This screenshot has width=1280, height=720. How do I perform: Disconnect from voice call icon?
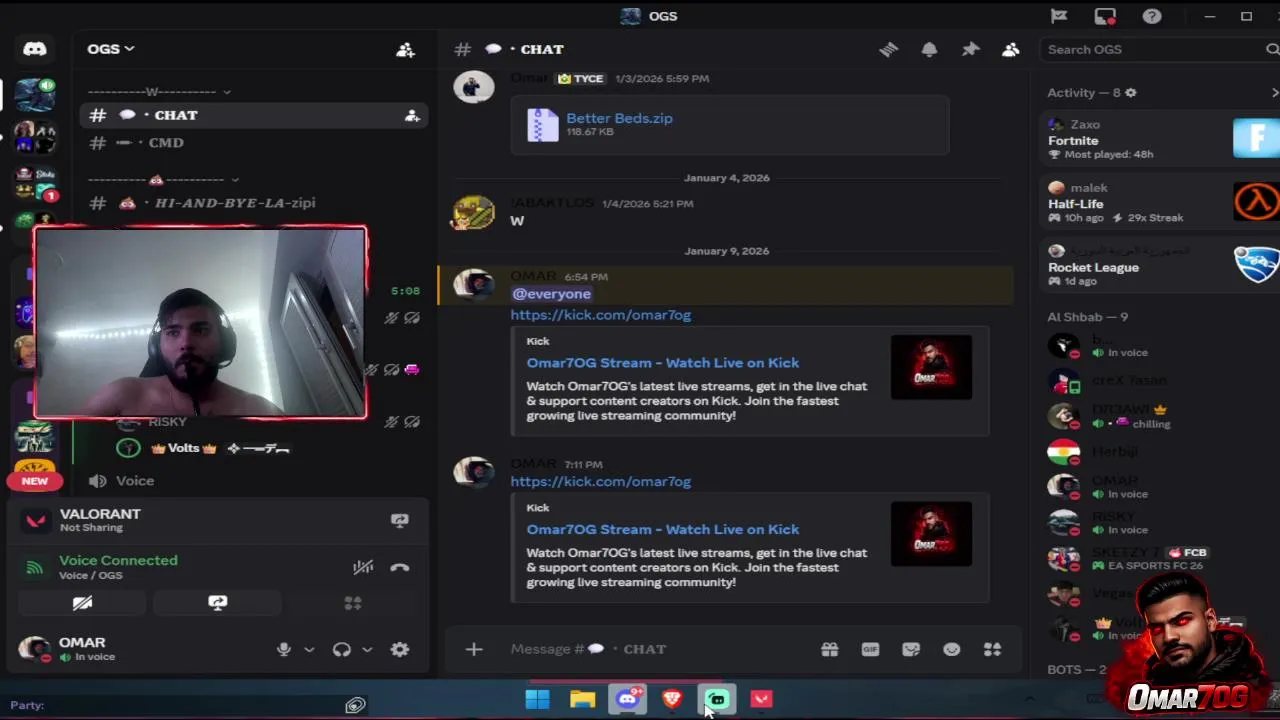pos(400,567)
